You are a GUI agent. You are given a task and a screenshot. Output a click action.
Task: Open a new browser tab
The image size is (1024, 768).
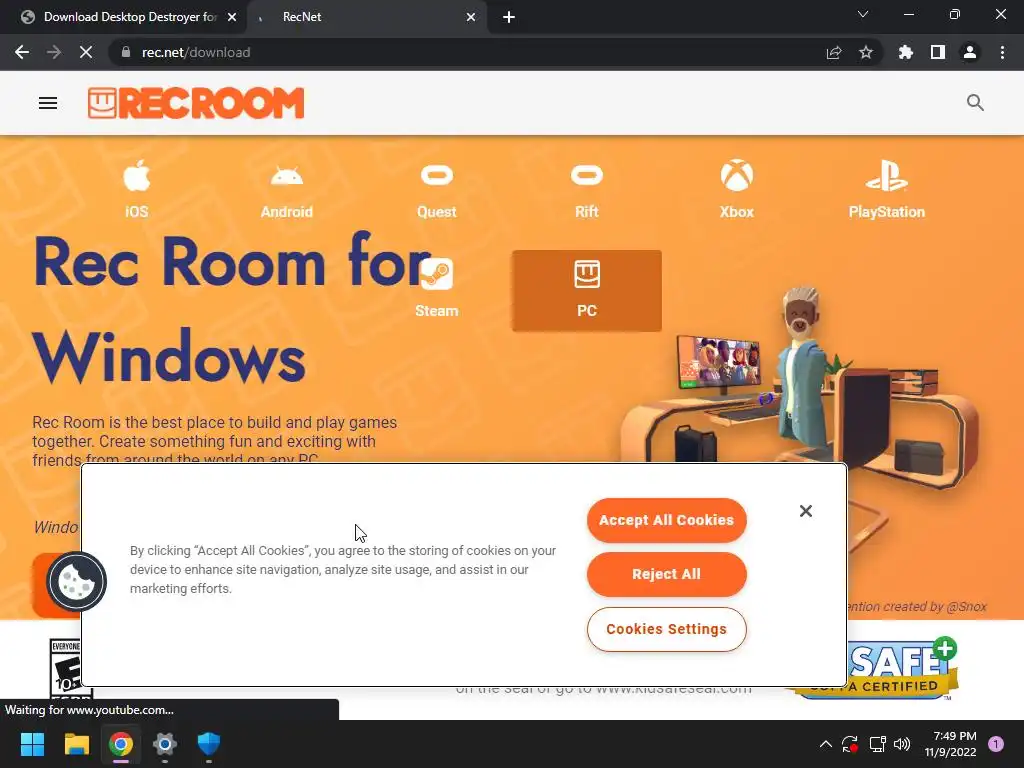pos(509,17)
